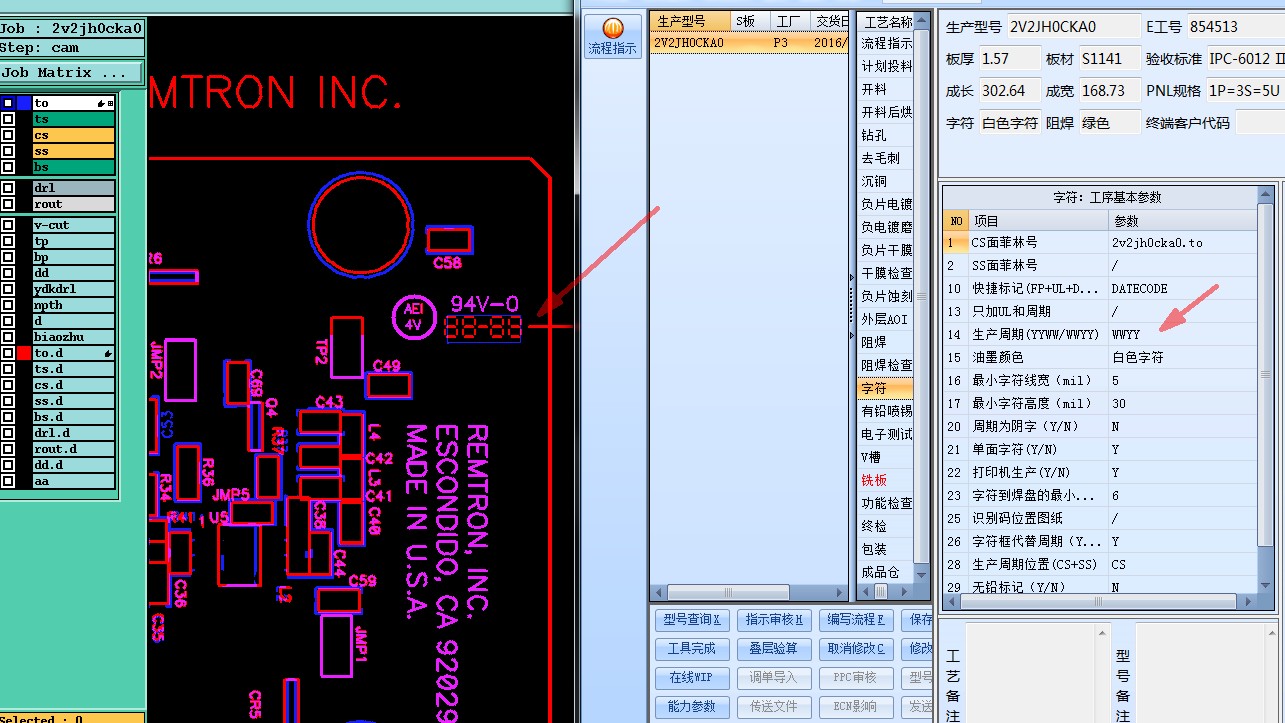This screenshot has width=1285, height=723.
Task: Select the 阻焊 process step
Action: click(886, 342)
